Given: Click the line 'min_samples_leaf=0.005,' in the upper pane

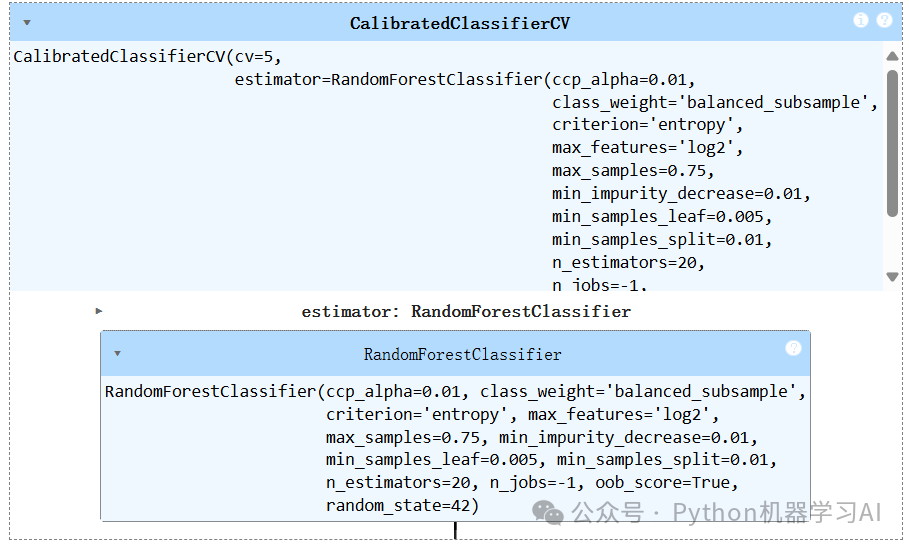Looking at the screenshot, I should [x=662, y=217].
